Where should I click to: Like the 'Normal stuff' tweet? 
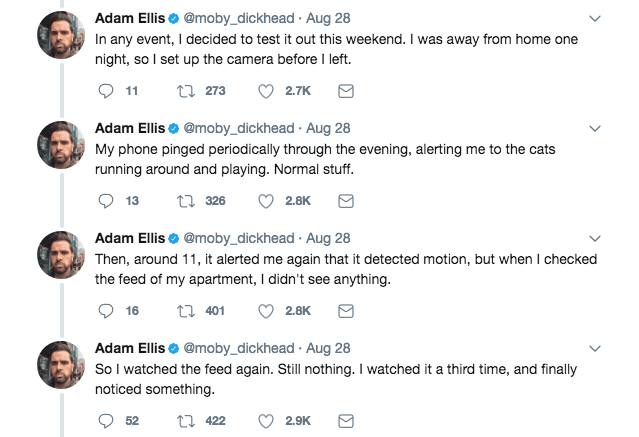[266, 201]
